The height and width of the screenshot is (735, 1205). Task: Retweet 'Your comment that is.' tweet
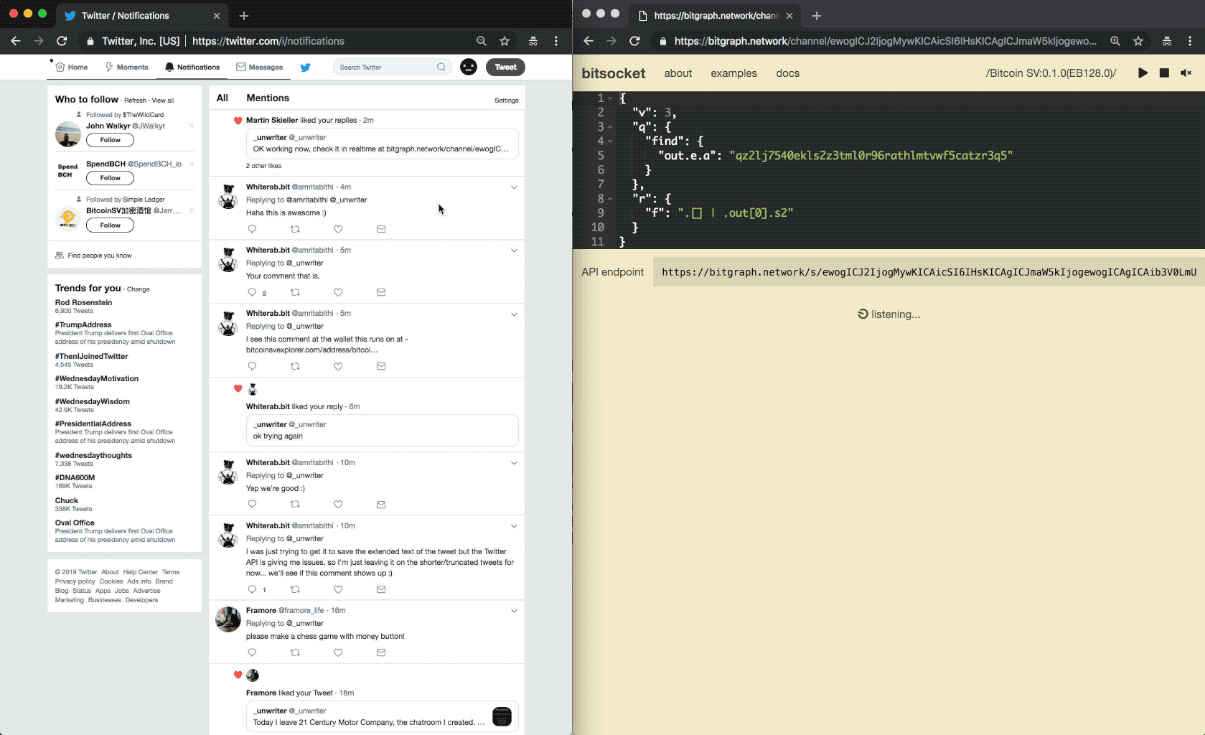[295, 292]
